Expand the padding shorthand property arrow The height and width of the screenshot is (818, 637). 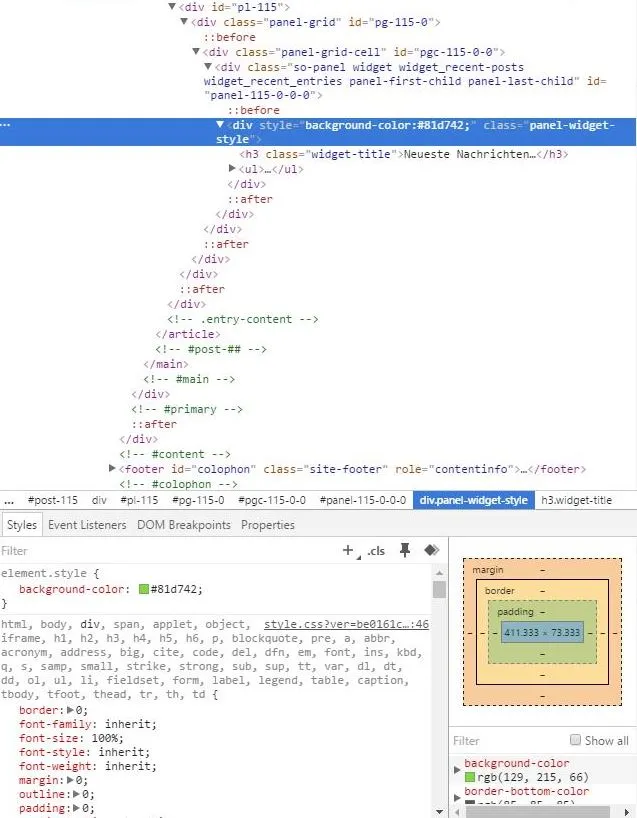(x=77, y=808)
